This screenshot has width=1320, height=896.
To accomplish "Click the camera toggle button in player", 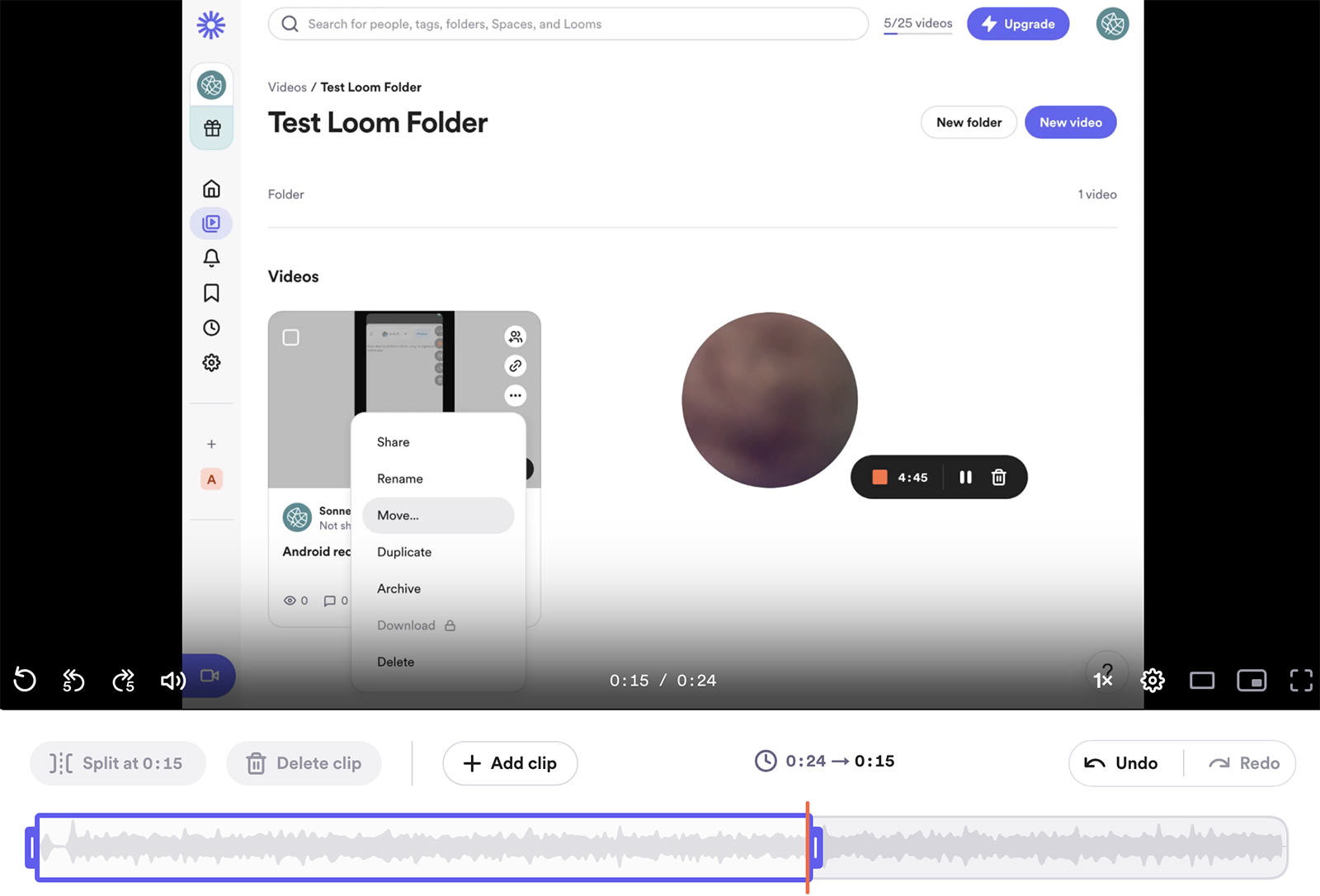I will [210, 676].
